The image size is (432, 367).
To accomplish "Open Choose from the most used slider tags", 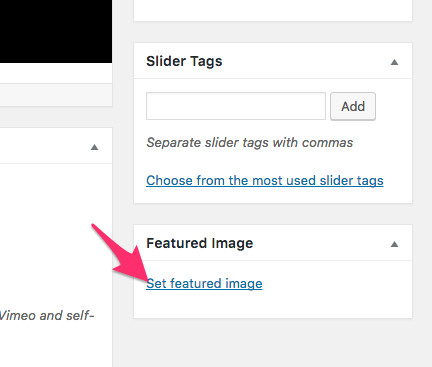I will 265,180.
